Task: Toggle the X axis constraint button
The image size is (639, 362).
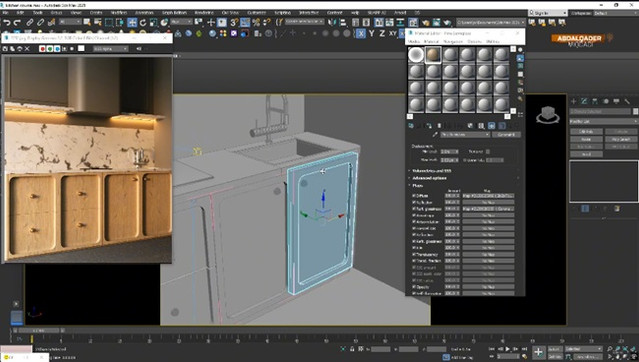Action: tap(361, 33)
